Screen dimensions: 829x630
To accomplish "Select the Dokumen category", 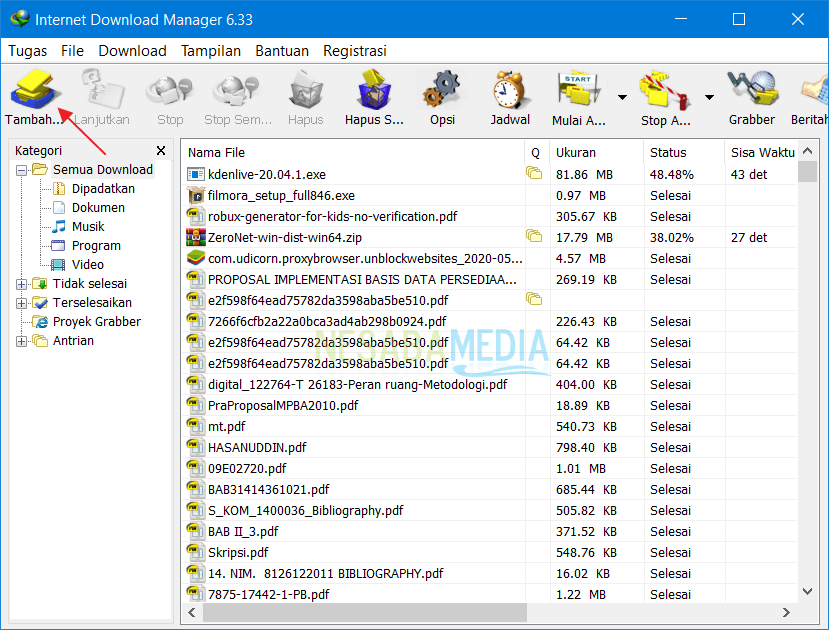I will [x=98, y=208].
